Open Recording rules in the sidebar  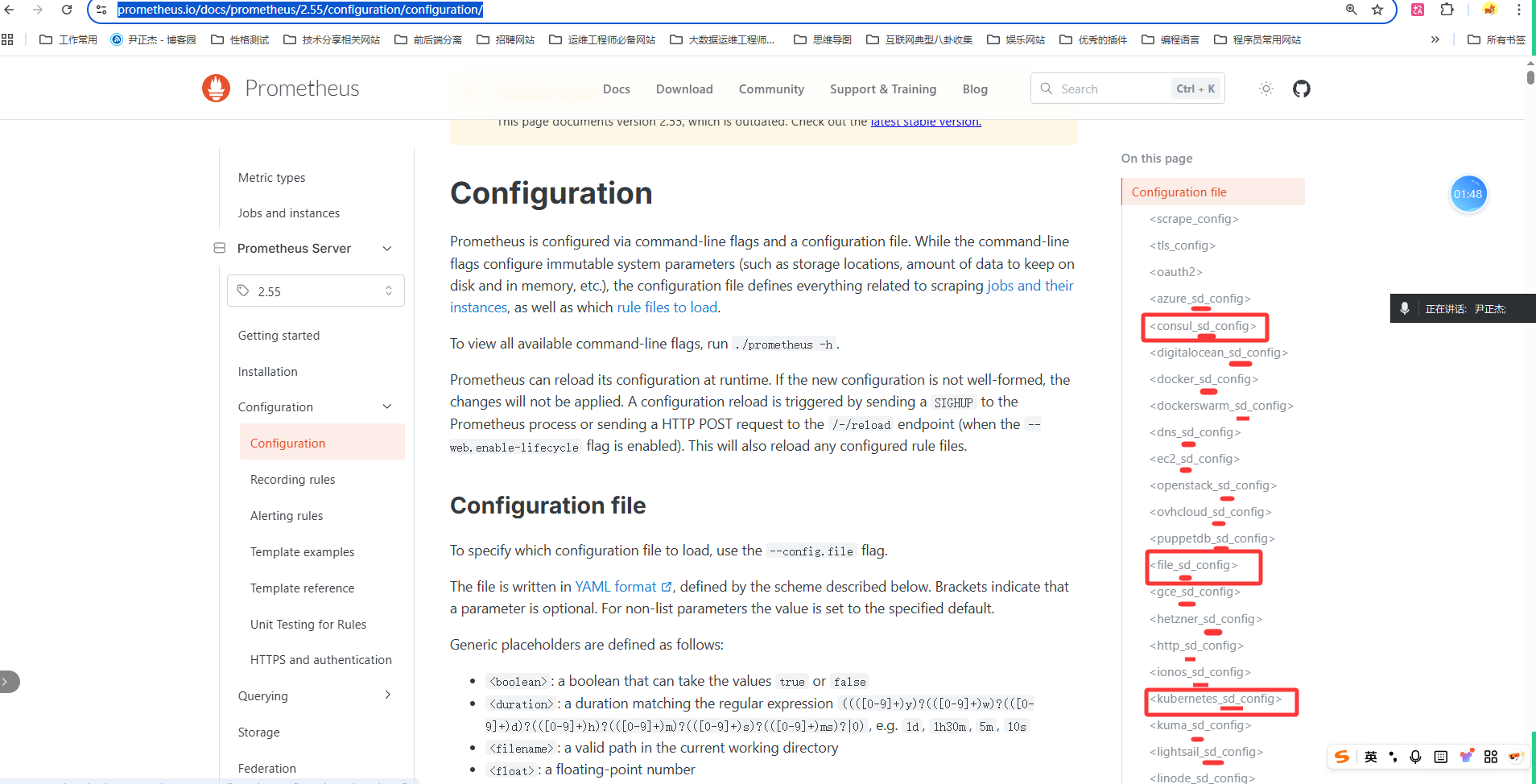tap(293, 479)
